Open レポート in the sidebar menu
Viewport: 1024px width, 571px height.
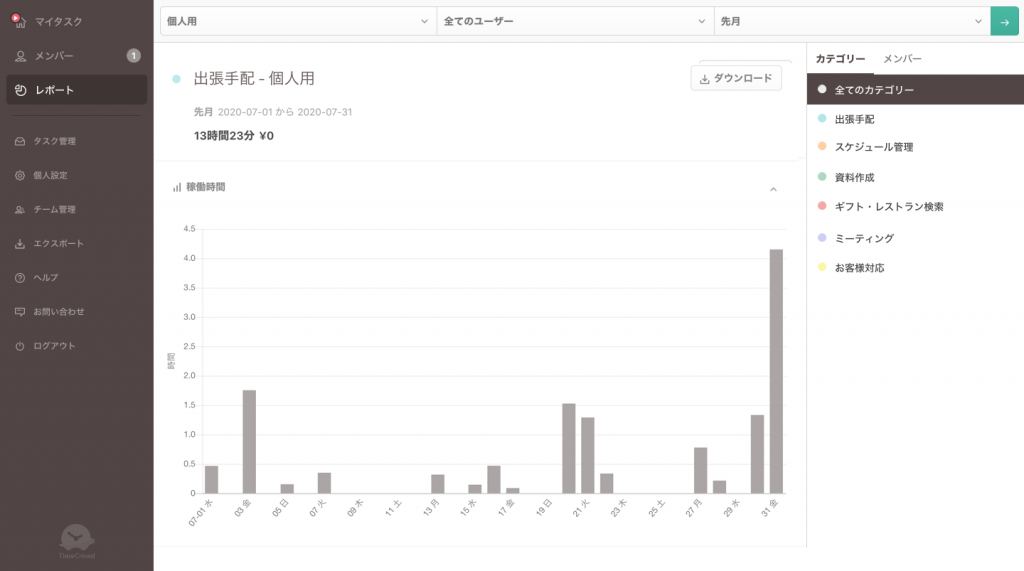76,90
